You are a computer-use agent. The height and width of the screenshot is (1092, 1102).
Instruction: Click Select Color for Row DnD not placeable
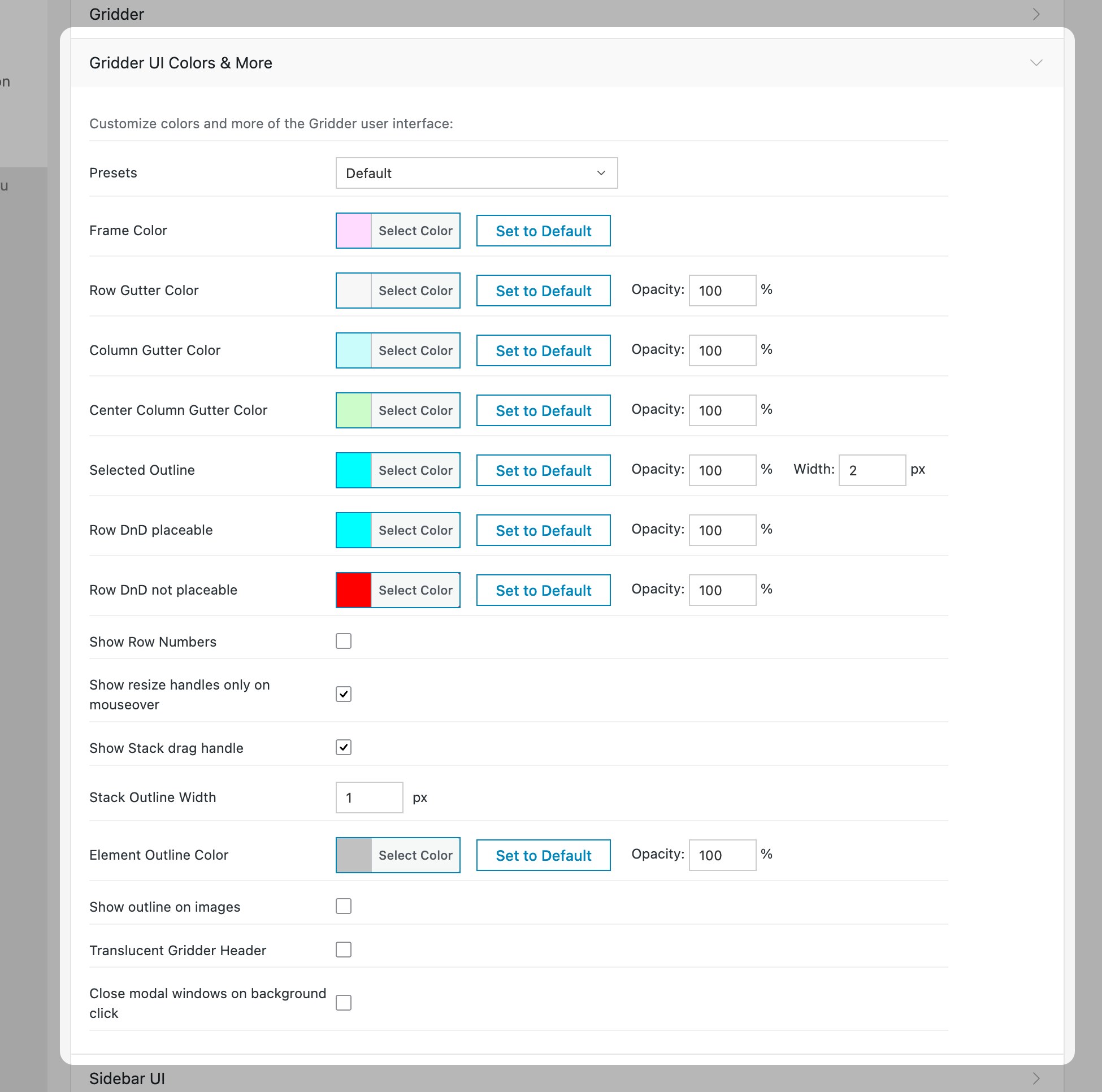click(x=416, y=590)
